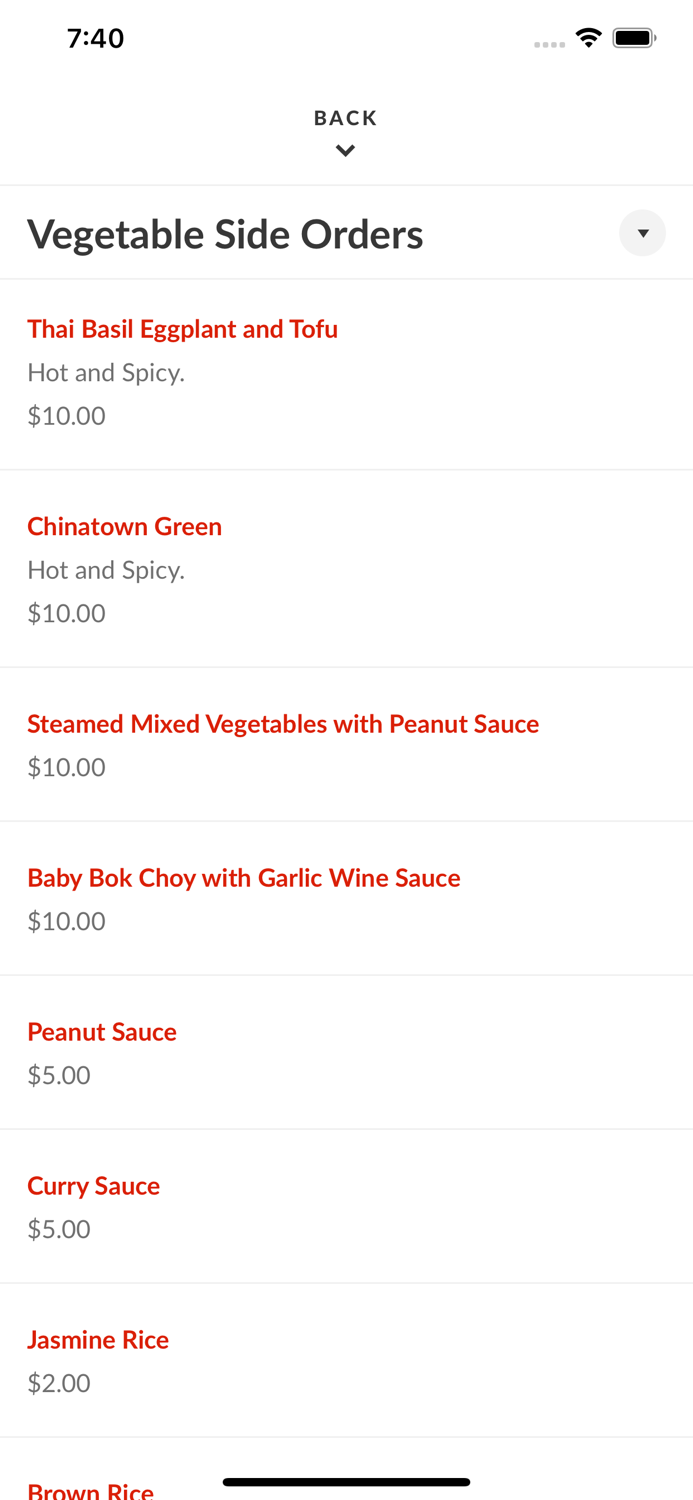The image size is (693, 1500).
Task: Select Thai Basil Eggplant and Tofu
Action: (182, 328)
